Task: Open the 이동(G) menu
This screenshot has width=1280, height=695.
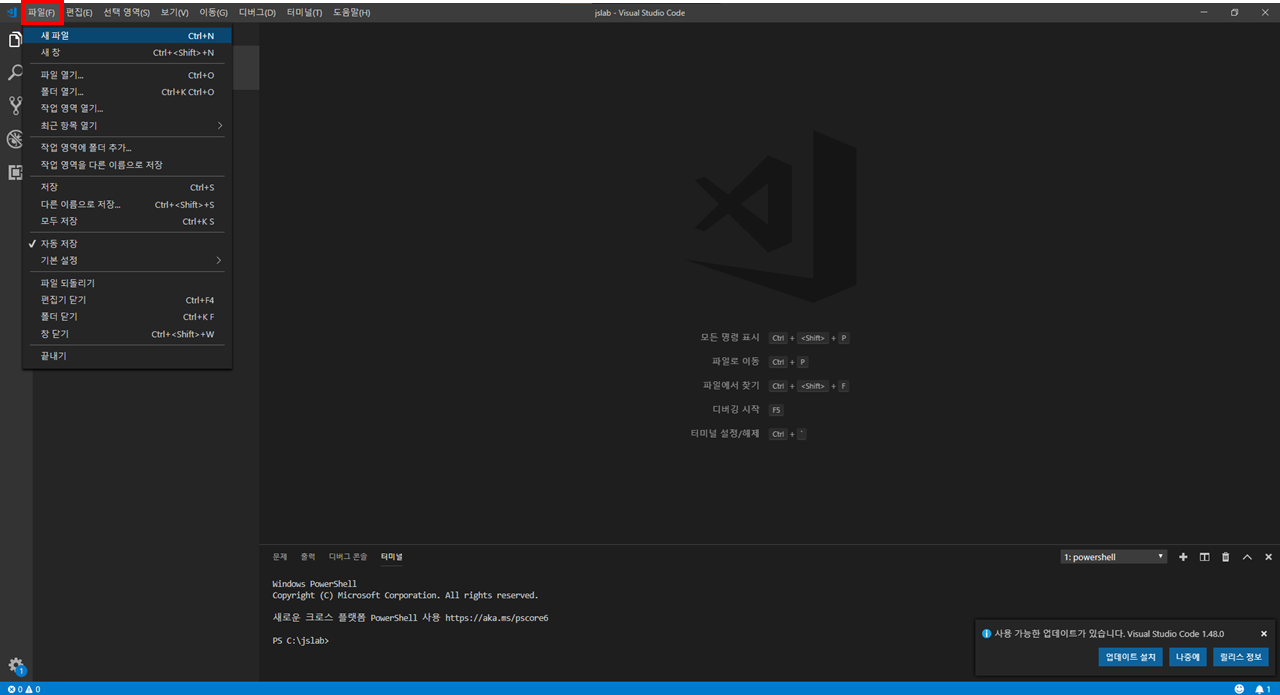Action: [214, 12]
